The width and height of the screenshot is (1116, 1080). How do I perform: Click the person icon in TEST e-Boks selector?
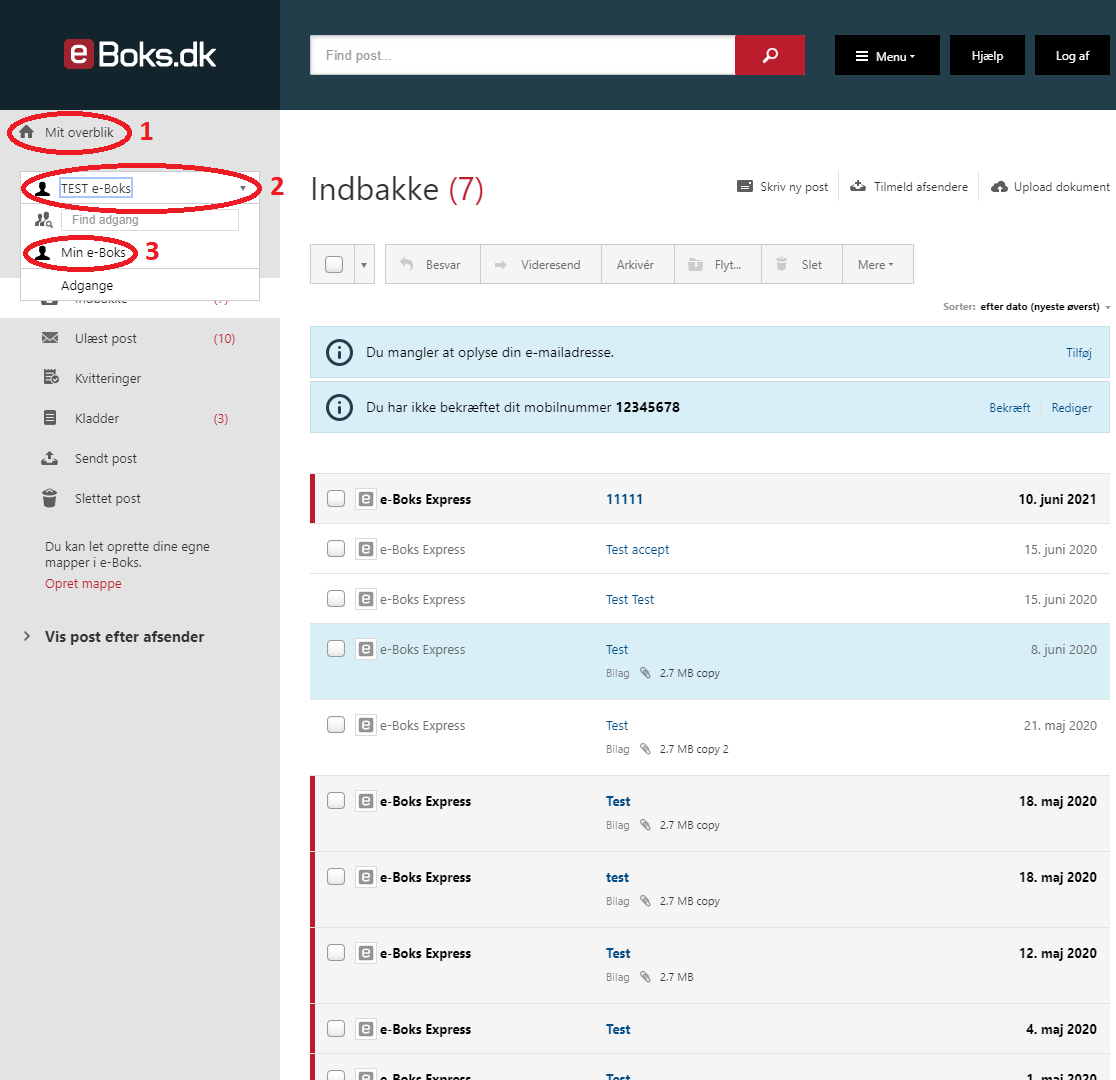(x=43, y=189)
